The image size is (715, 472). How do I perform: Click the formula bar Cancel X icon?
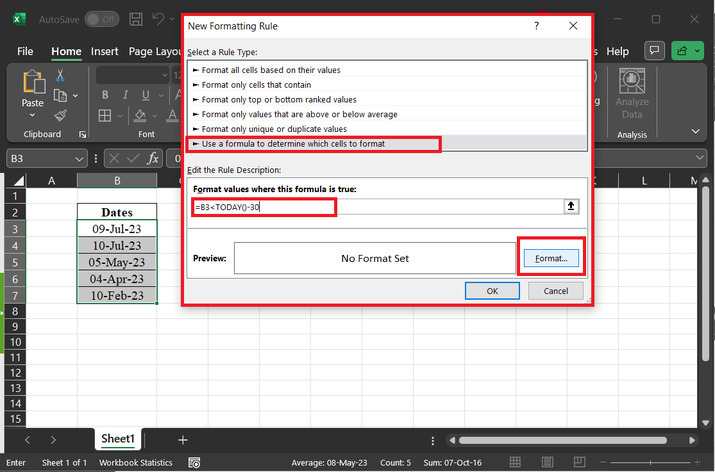(x=114, y=158)
